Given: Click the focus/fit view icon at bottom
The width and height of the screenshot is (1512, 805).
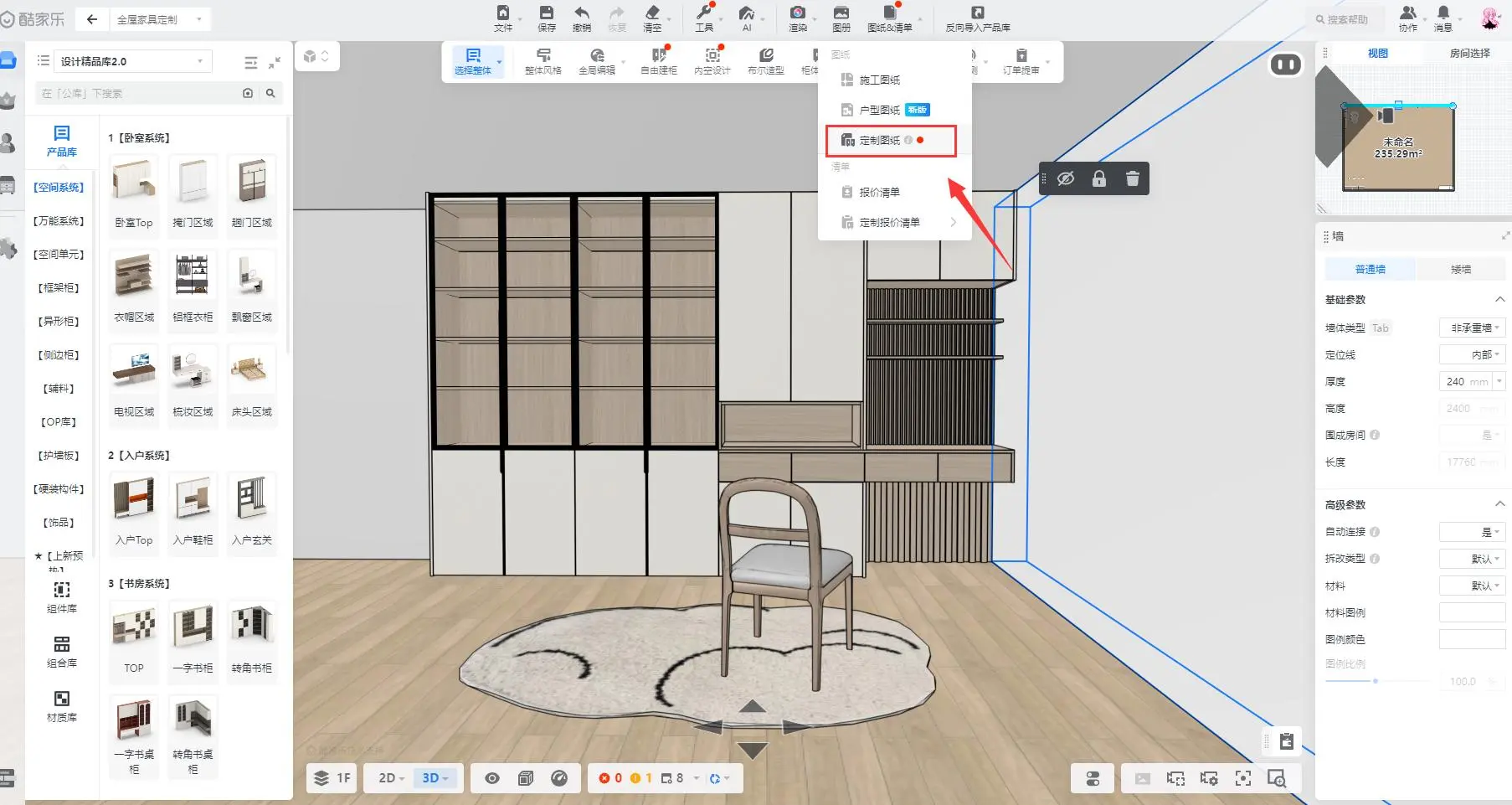Looking at the screenshot, I should point(1243,778).
